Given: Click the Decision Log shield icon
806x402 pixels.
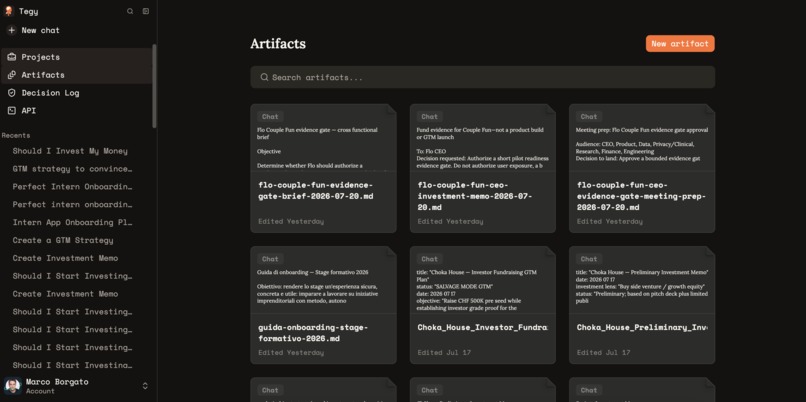Looking at the screenshot, I should [11, 93].
